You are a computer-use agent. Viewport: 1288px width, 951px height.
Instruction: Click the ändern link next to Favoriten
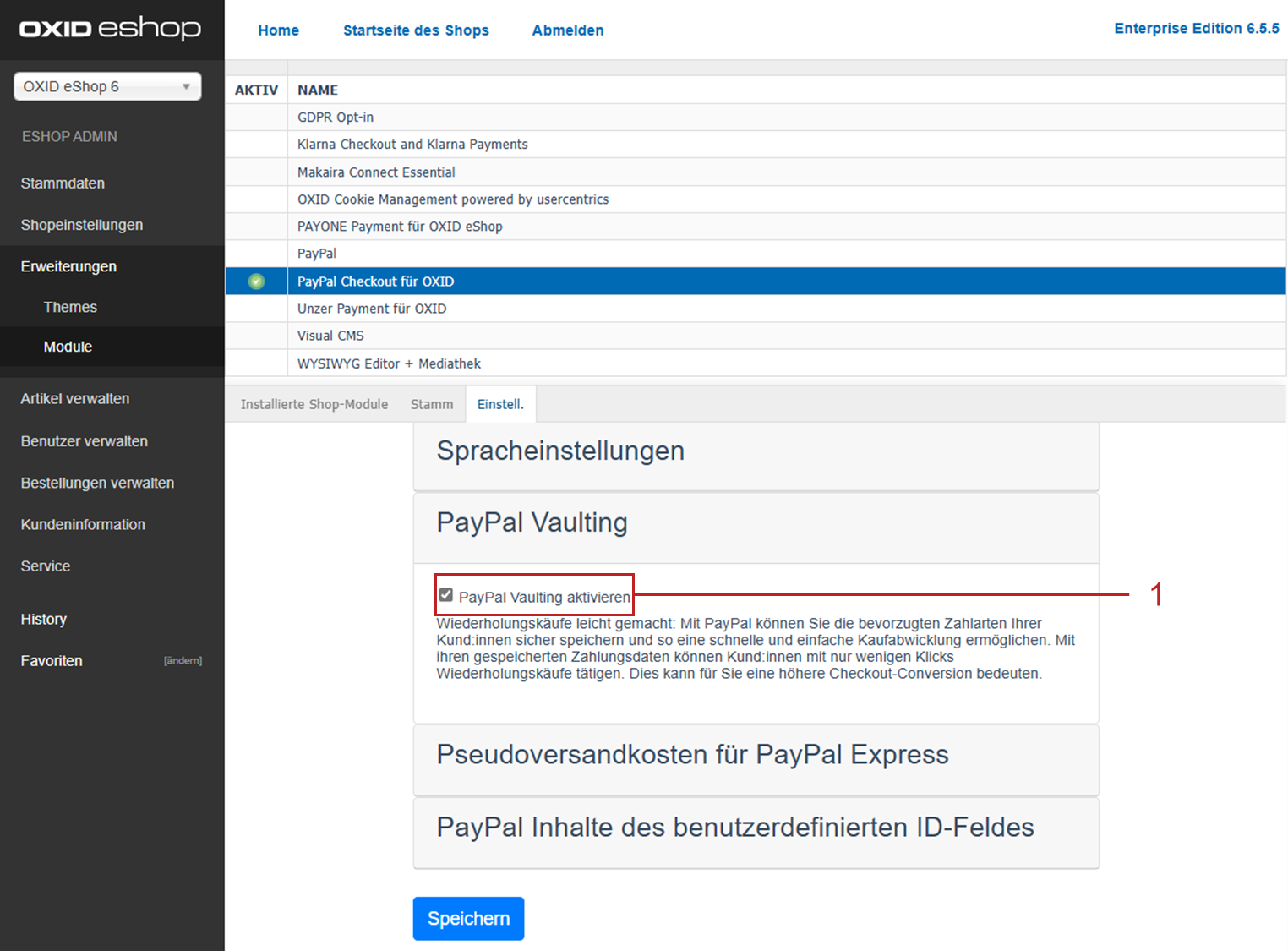(x=183, y=661)
